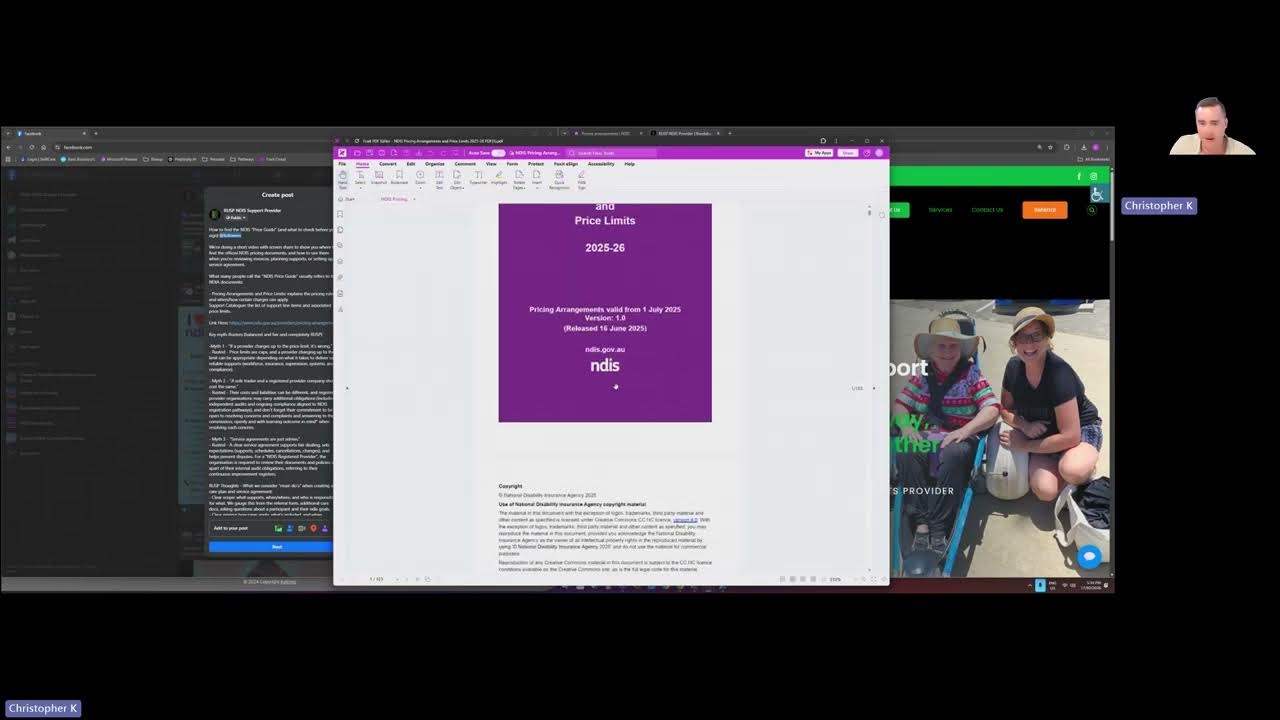Open the Foxit user account avatar
Image resolution: width=1280 pixels, height=720 pixels.
point(880,153)
